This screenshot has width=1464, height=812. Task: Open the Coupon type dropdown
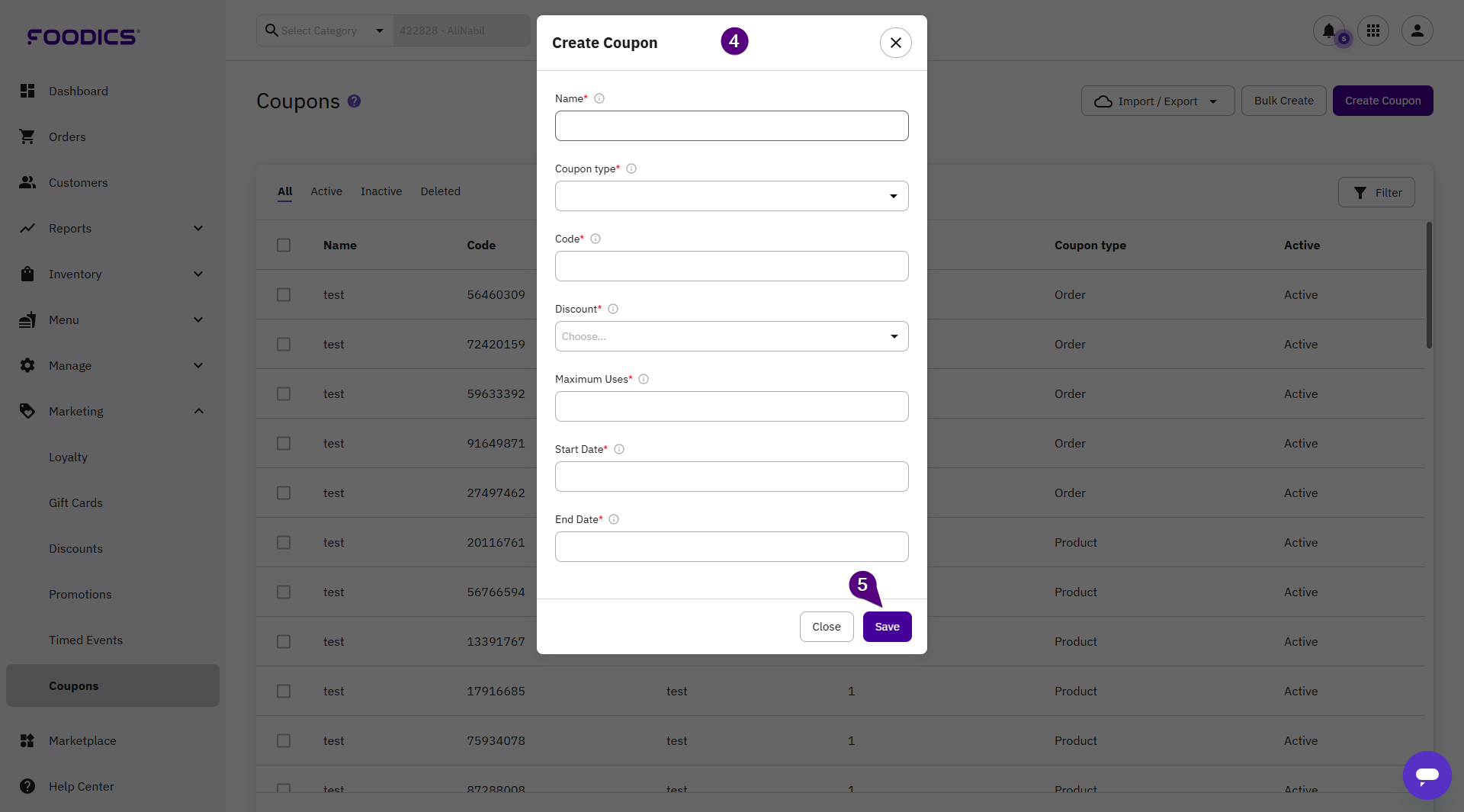(x=731, y=196)
